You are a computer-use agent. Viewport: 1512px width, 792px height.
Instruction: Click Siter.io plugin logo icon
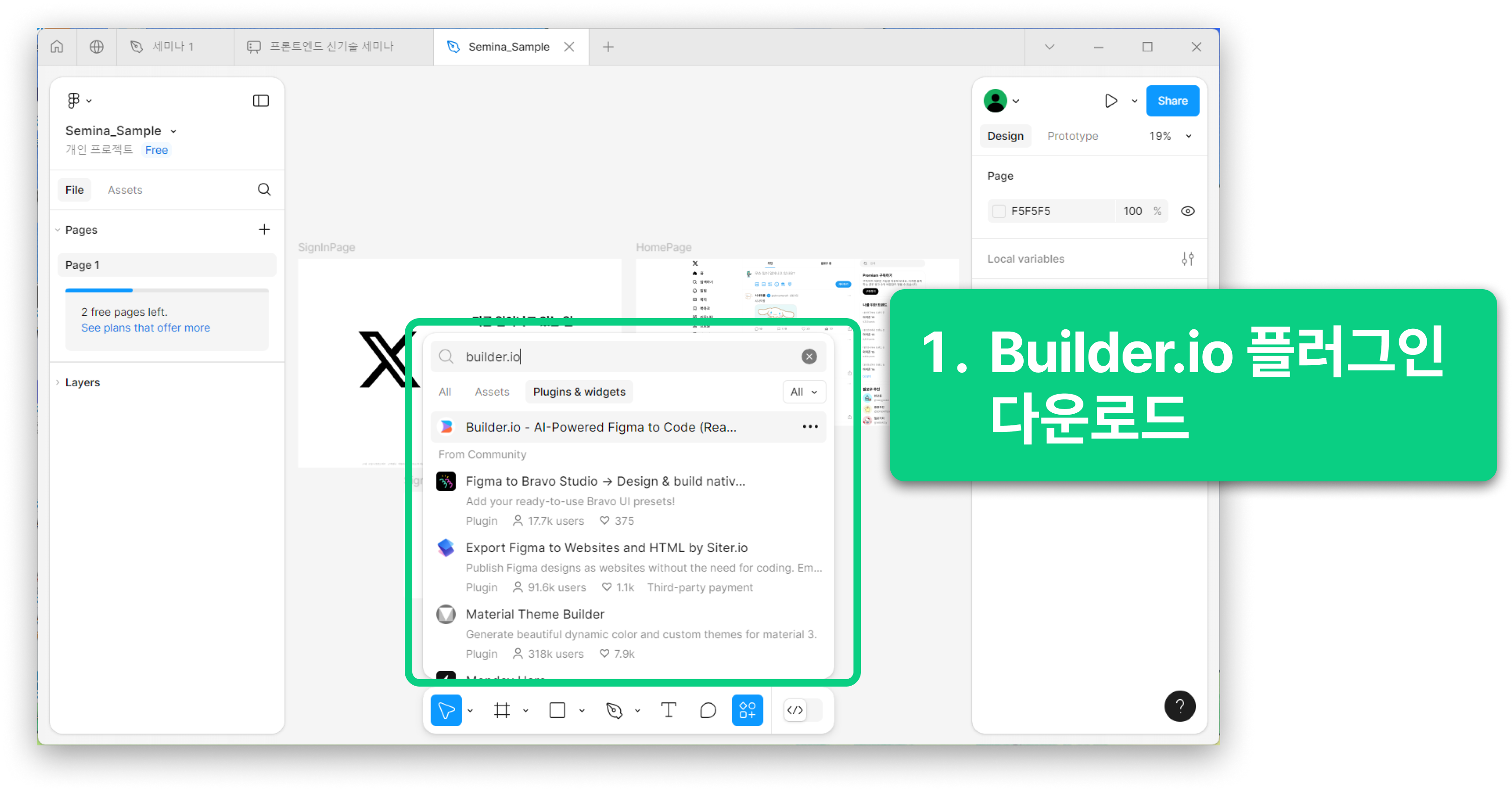(x=446, y=548)
